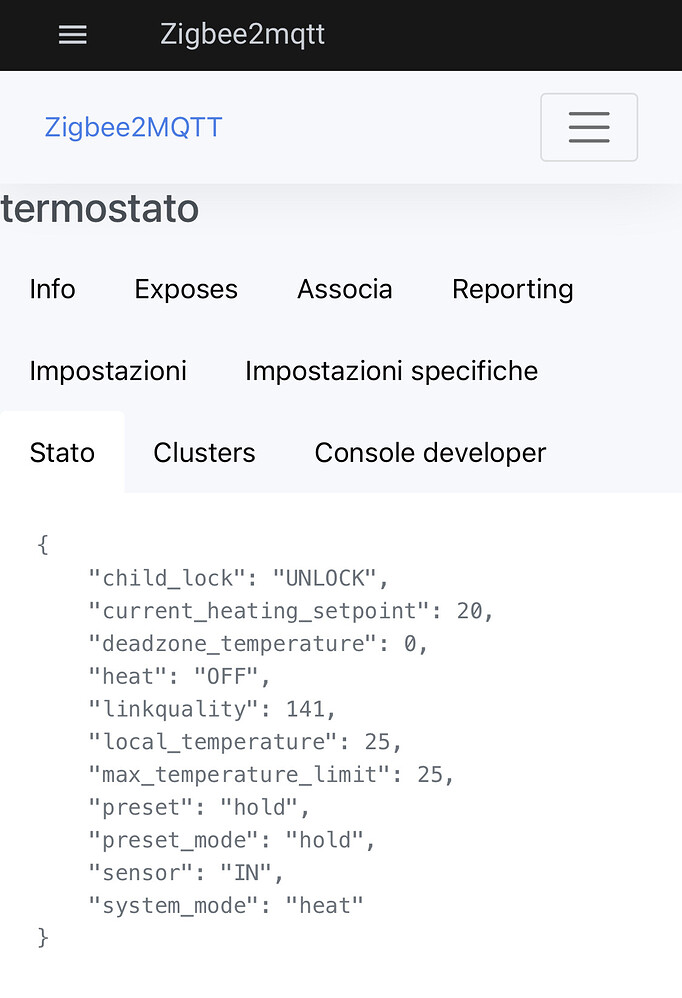Open the Console developer tab
Viewport: 682px width, 998px height.
pyautogui.click(x=430, y=453)
